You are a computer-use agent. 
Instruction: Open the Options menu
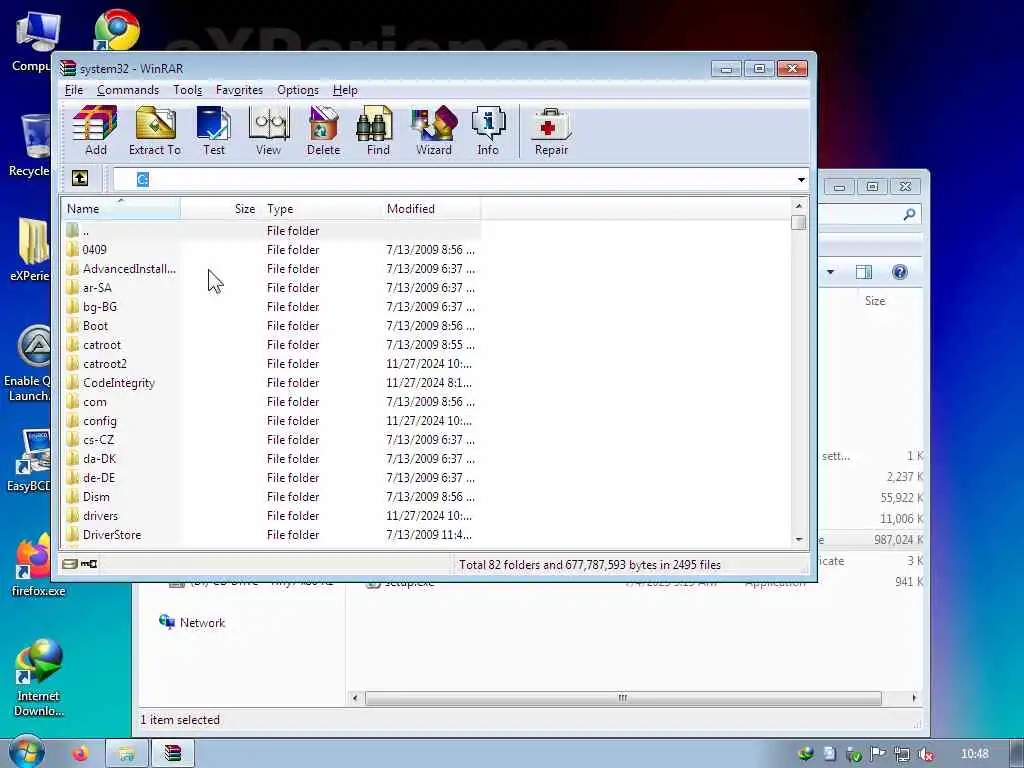[298, 90]
